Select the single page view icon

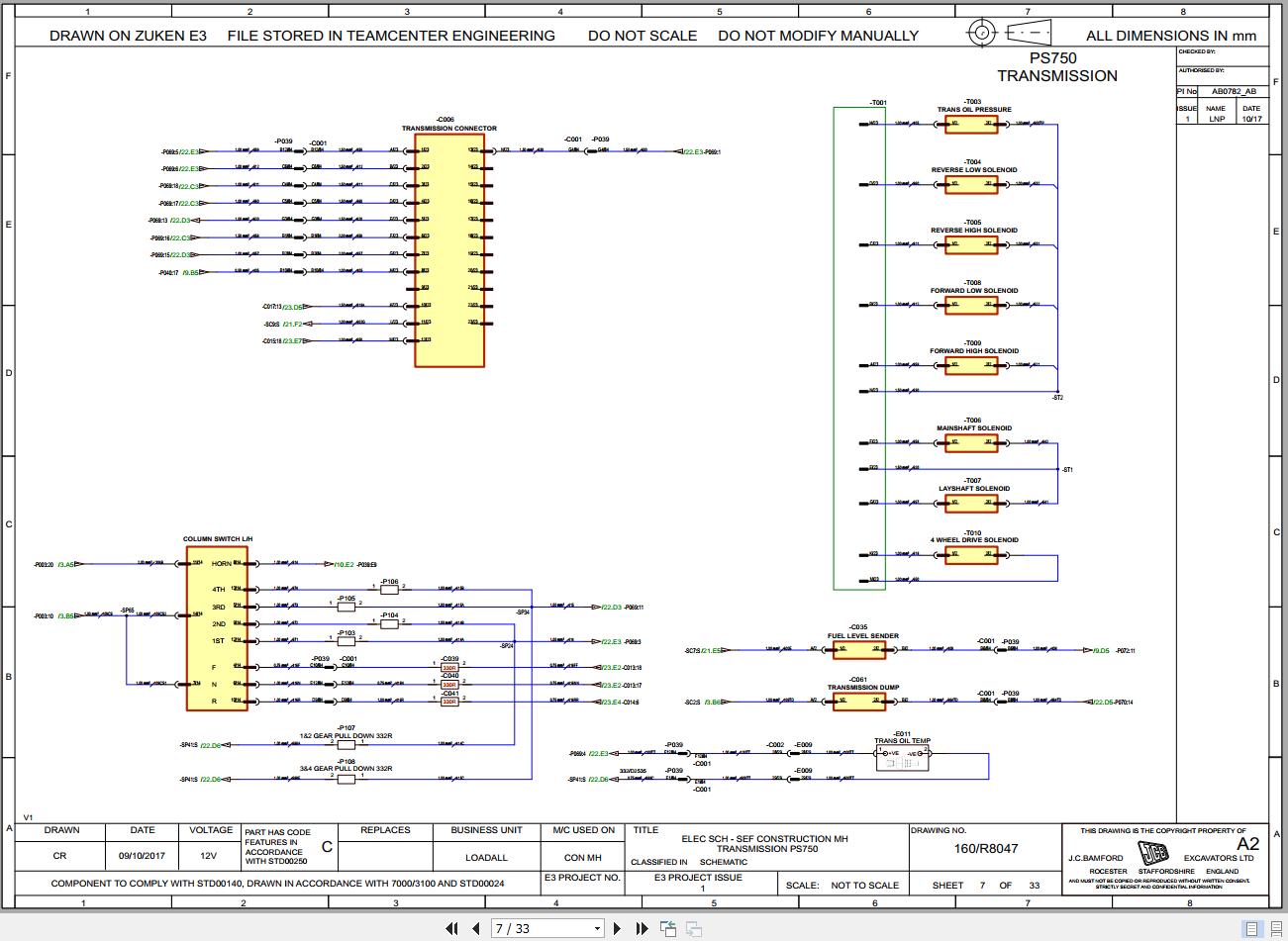(1251, 928)
